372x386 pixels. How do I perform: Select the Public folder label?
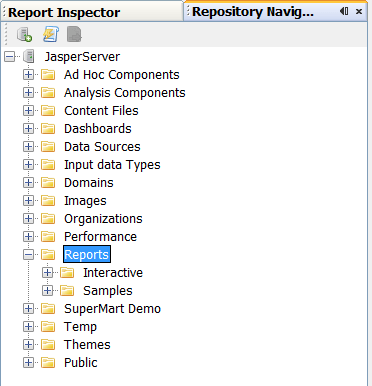point(81,363)
